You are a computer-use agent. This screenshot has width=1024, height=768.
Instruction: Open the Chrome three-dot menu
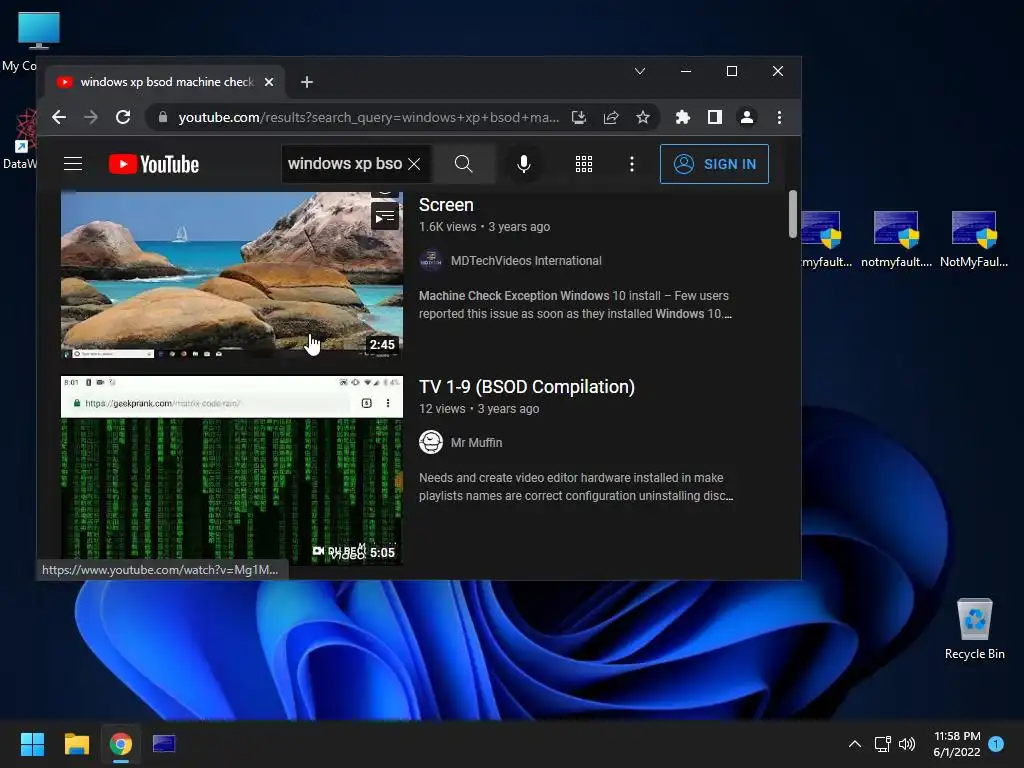pyautogui.click(x=779, y=117)
